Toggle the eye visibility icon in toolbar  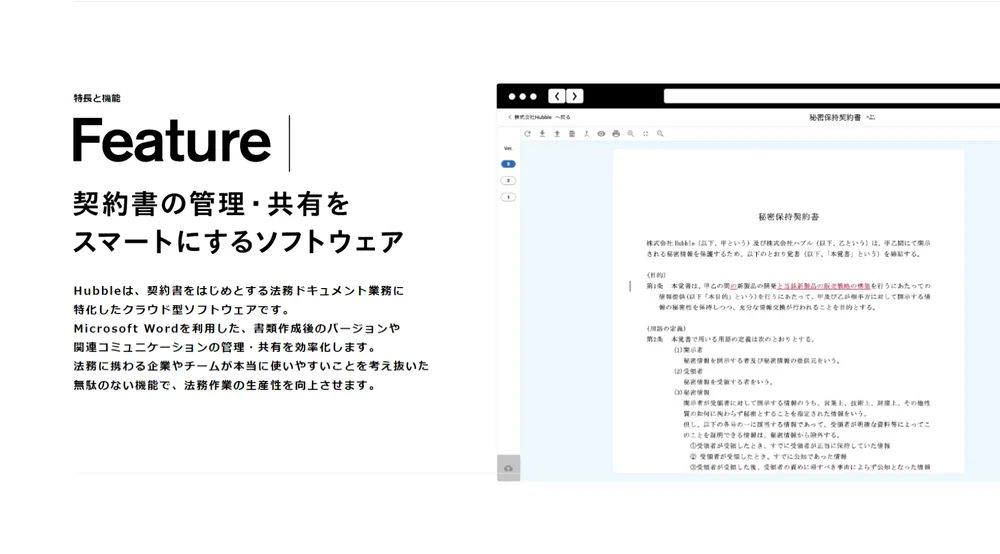pos(601,134)
